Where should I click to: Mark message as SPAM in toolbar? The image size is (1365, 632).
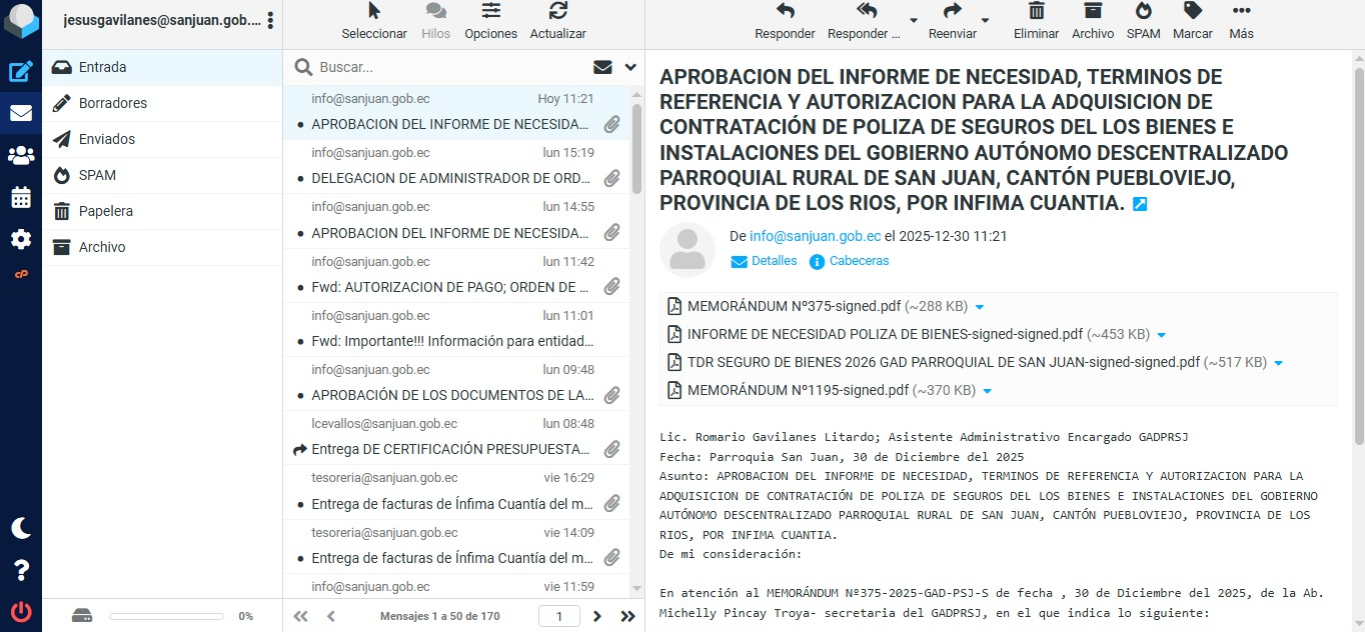click(1143, 21)
